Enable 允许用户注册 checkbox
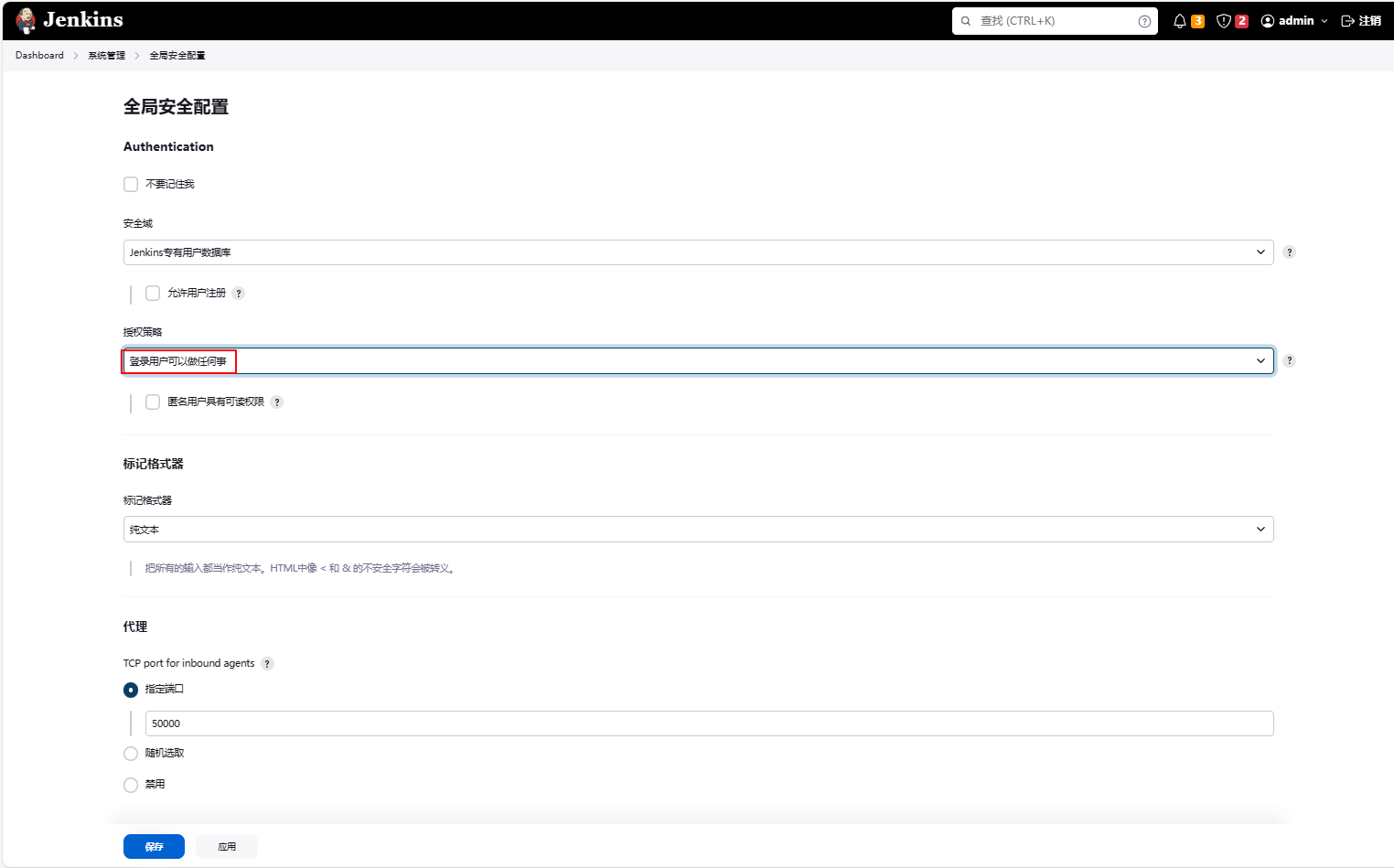This screenshot has width=1394, height=868. [x=153, y=294]
